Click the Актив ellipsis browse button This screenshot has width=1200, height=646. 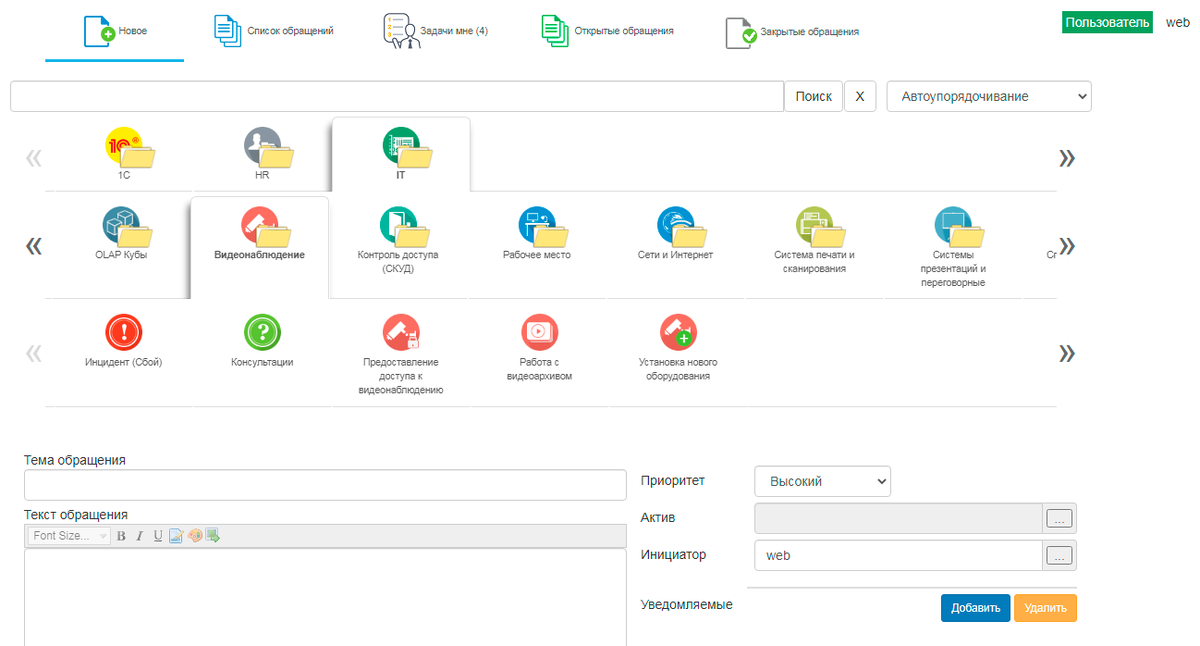coord(1059,518)
